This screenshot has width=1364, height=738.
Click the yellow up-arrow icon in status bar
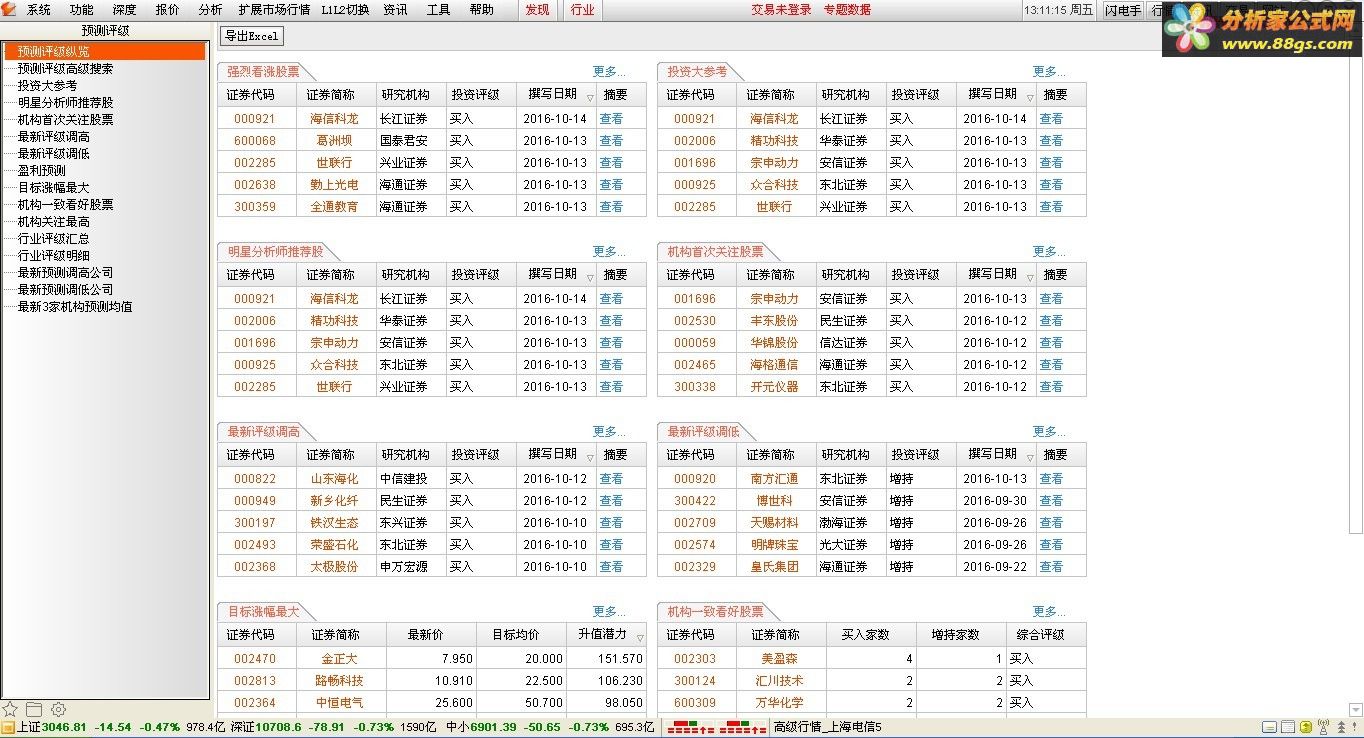pos(1305,728)
